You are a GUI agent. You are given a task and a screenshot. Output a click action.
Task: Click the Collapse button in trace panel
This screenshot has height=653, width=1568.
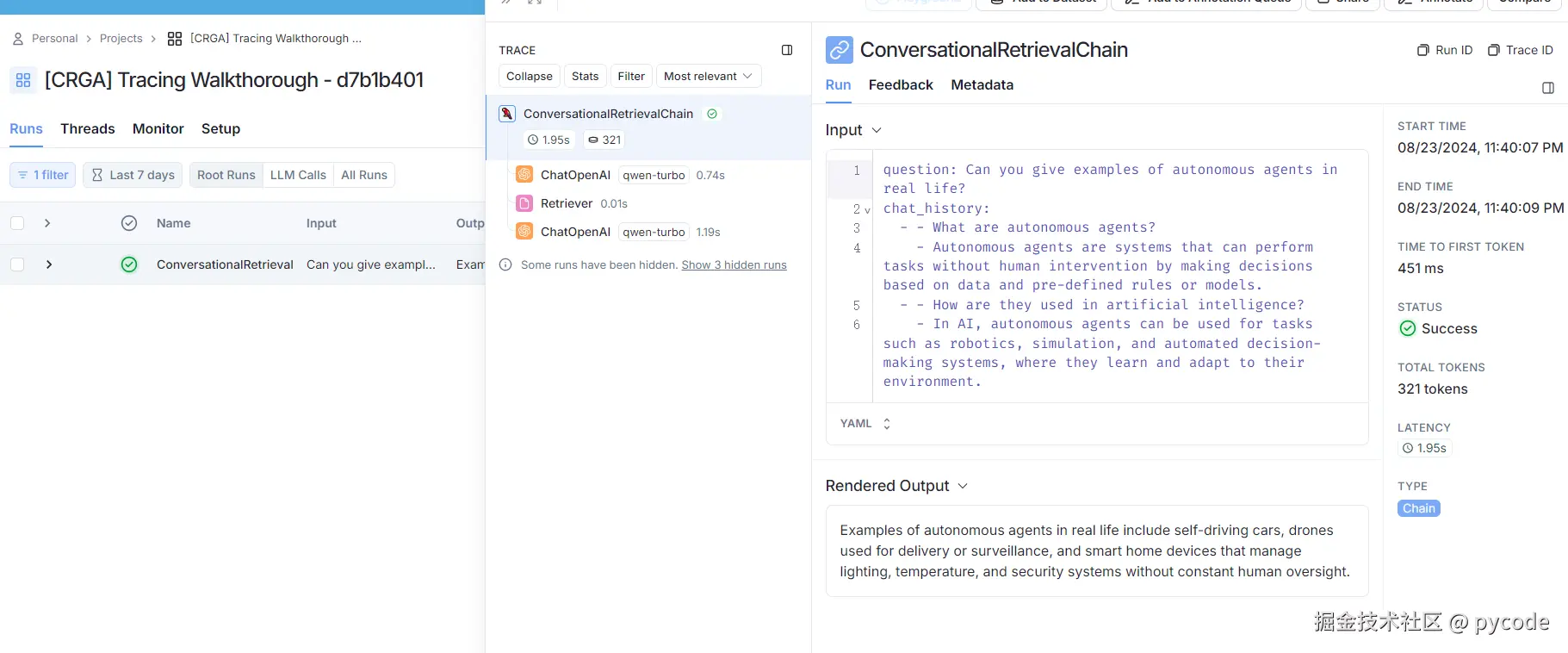tap(530, 76)
